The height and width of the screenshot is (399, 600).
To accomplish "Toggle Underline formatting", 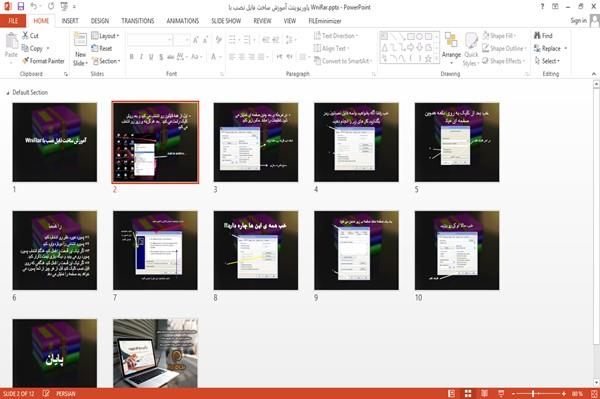I will 151,57.
